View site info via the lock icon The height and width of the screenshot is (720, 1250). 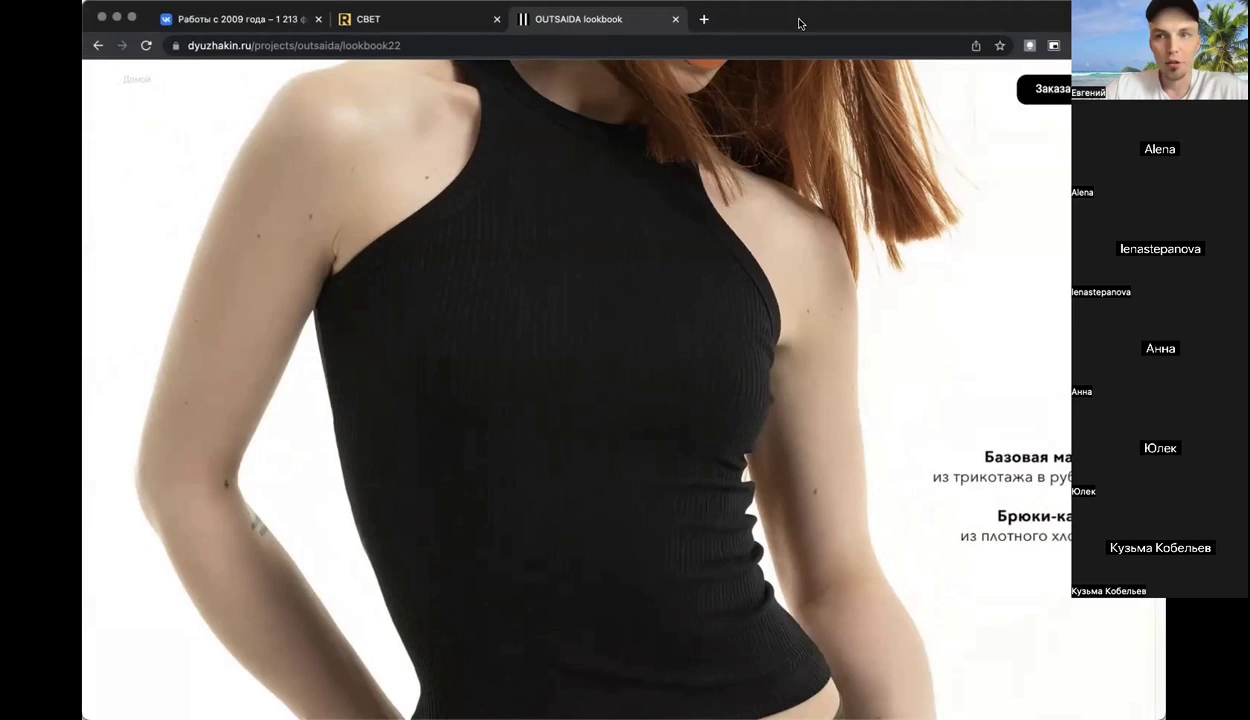(x=175, y=46)
